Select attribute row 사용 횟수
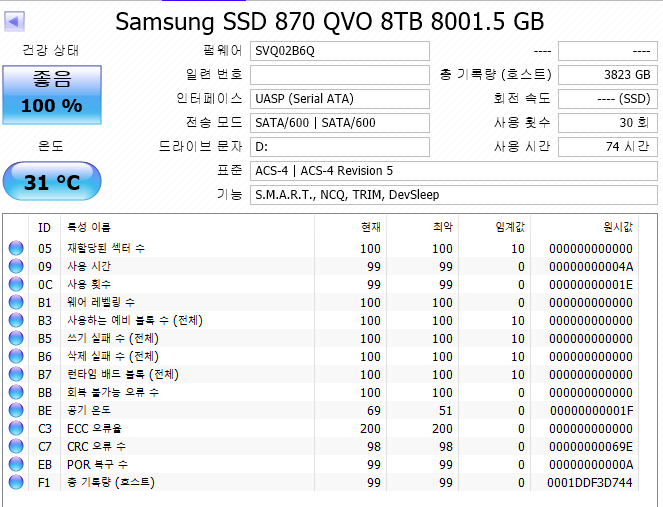Screen dimensions: 663x507 (x=321, y=284)
